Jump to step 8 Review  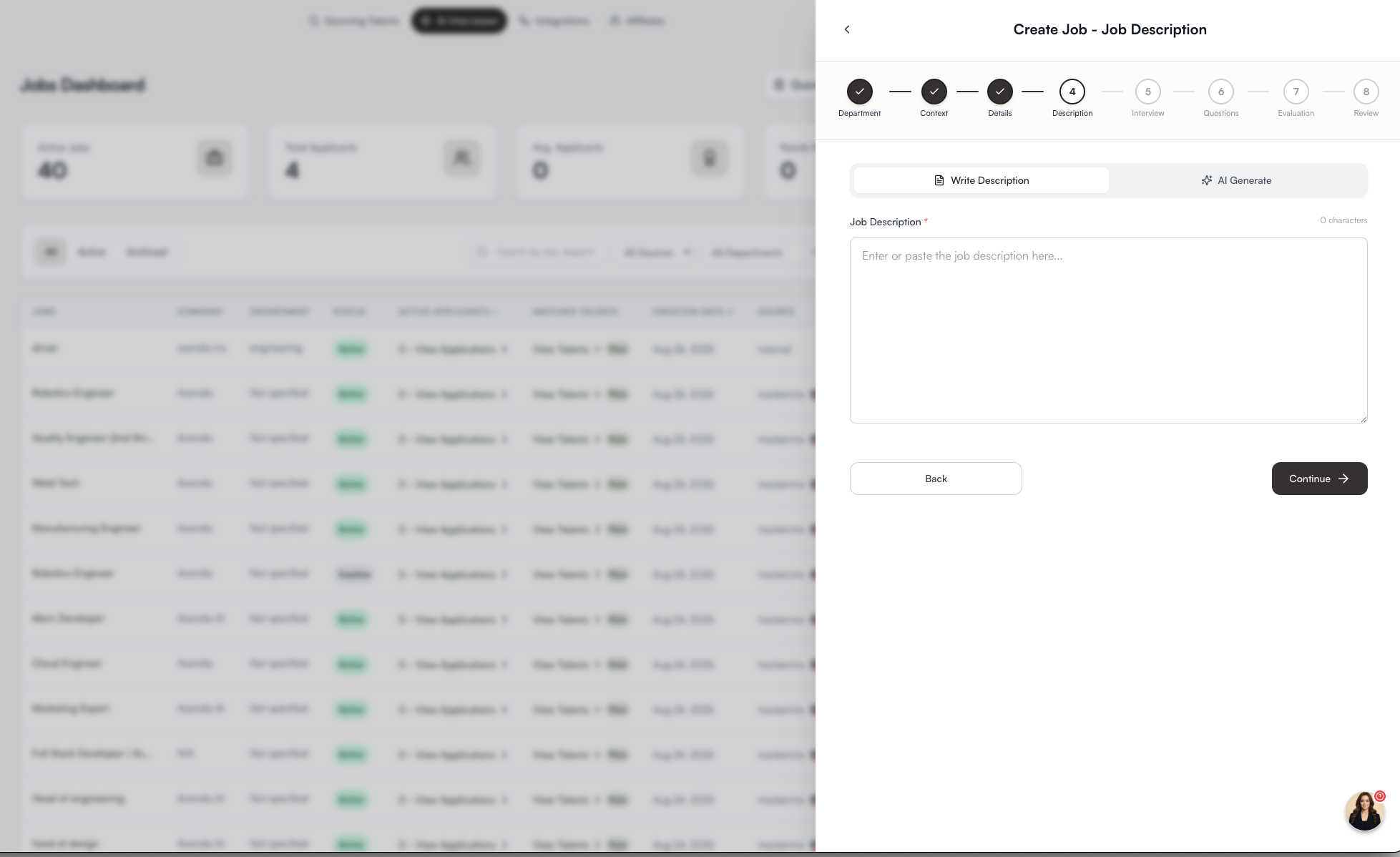[1366, 92]
